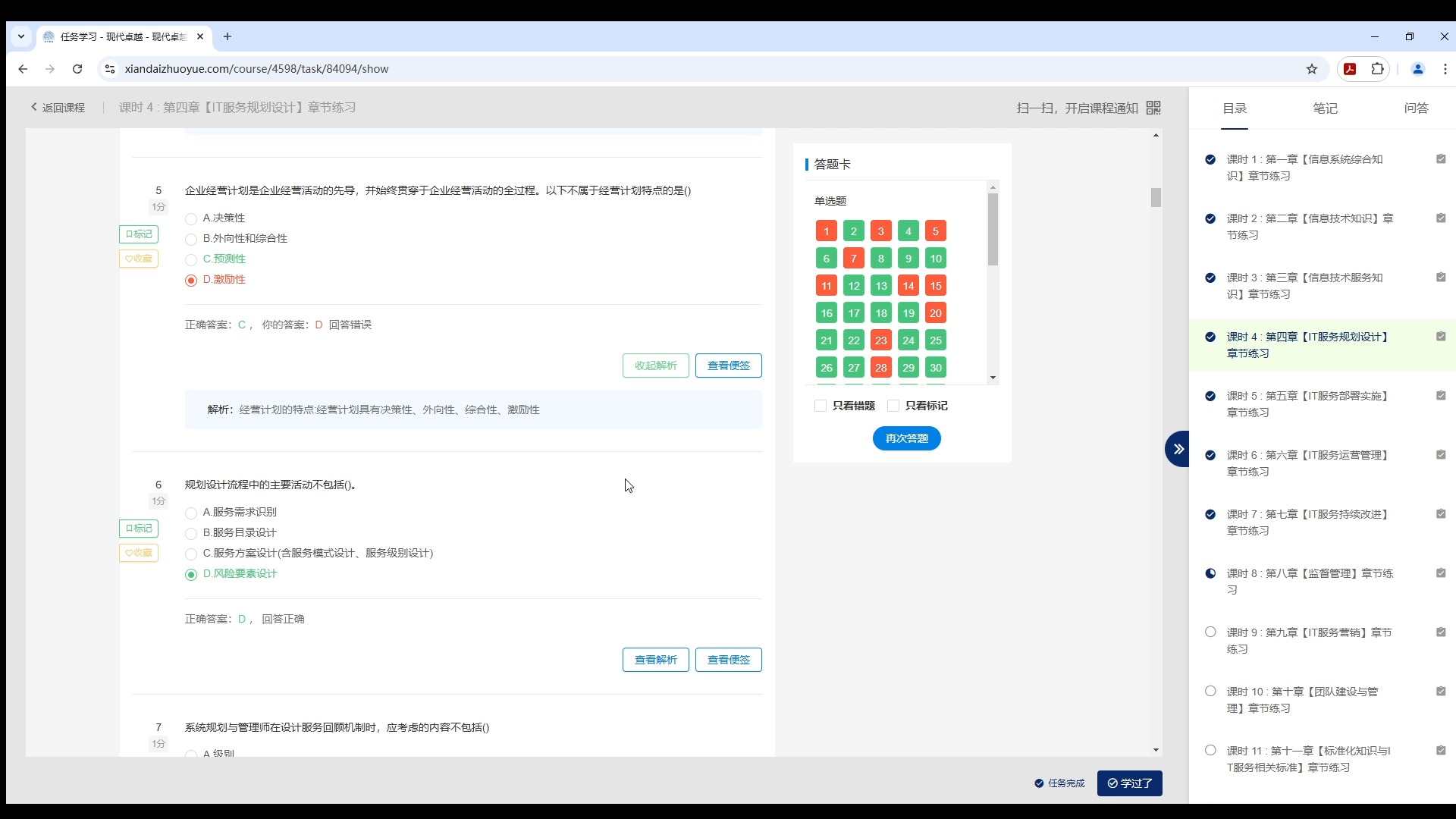
Task: Favorite question 6 with 收藏 button
Action: point(139,553)
